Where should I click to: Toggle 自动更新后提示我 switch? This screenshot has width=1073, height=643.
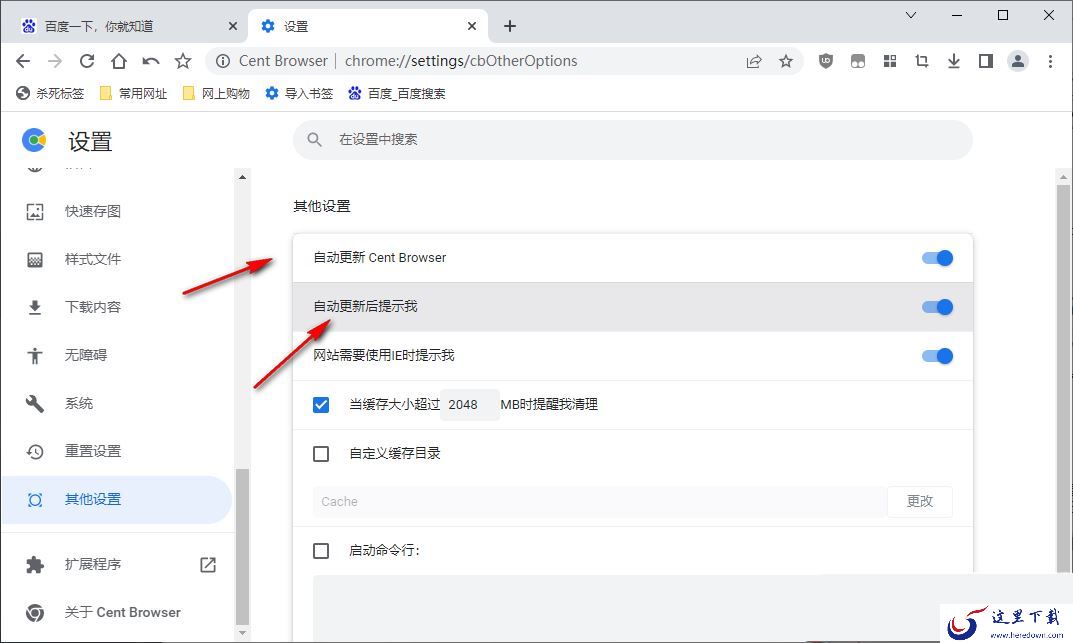(x=937, y=307)
